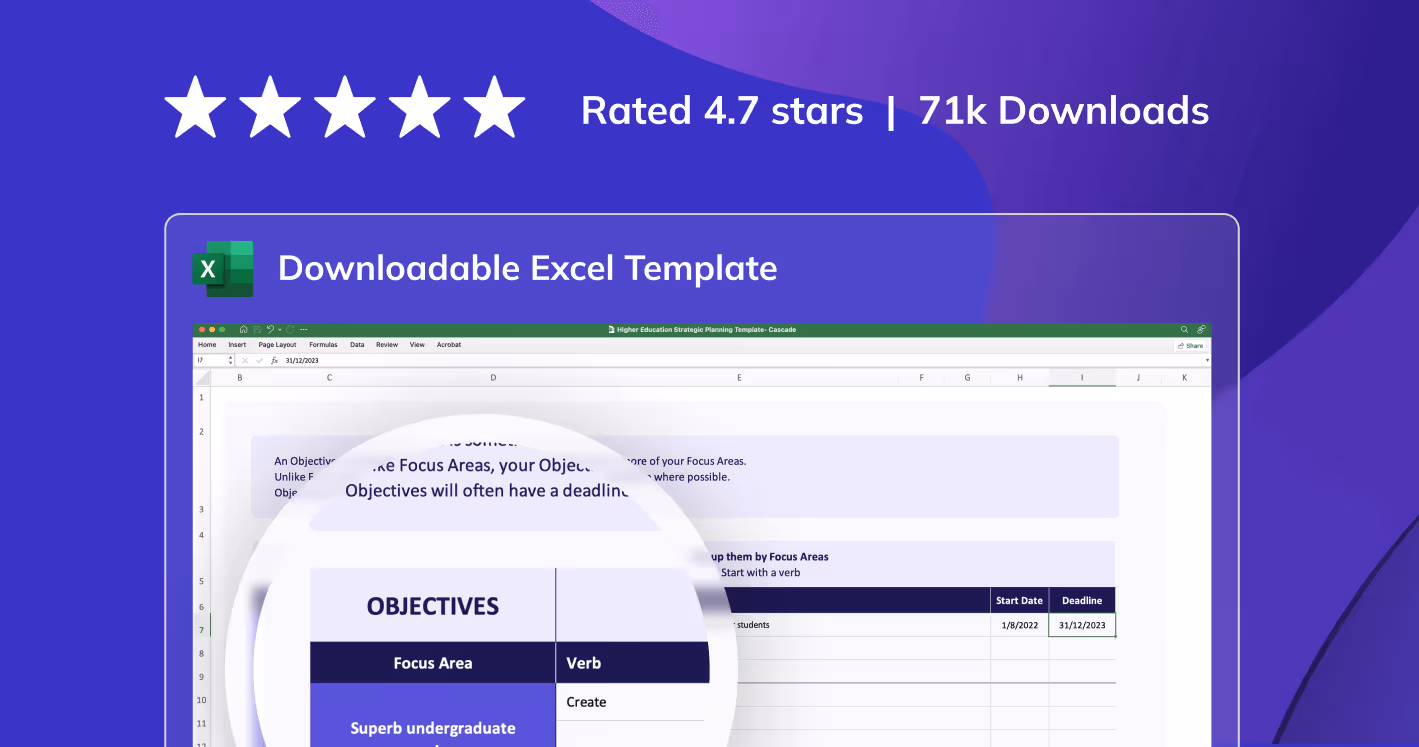Open the Formulas ribbon tab
This screenshot has width=1419, height=747.
pos(323,345)
